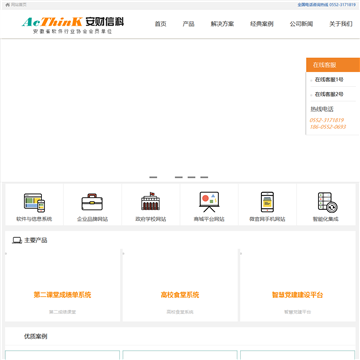The height and width of the screenshot is (360, 360).
Task: Choose the 商城平台网站 presentation board icon
Action: (209, 202)
